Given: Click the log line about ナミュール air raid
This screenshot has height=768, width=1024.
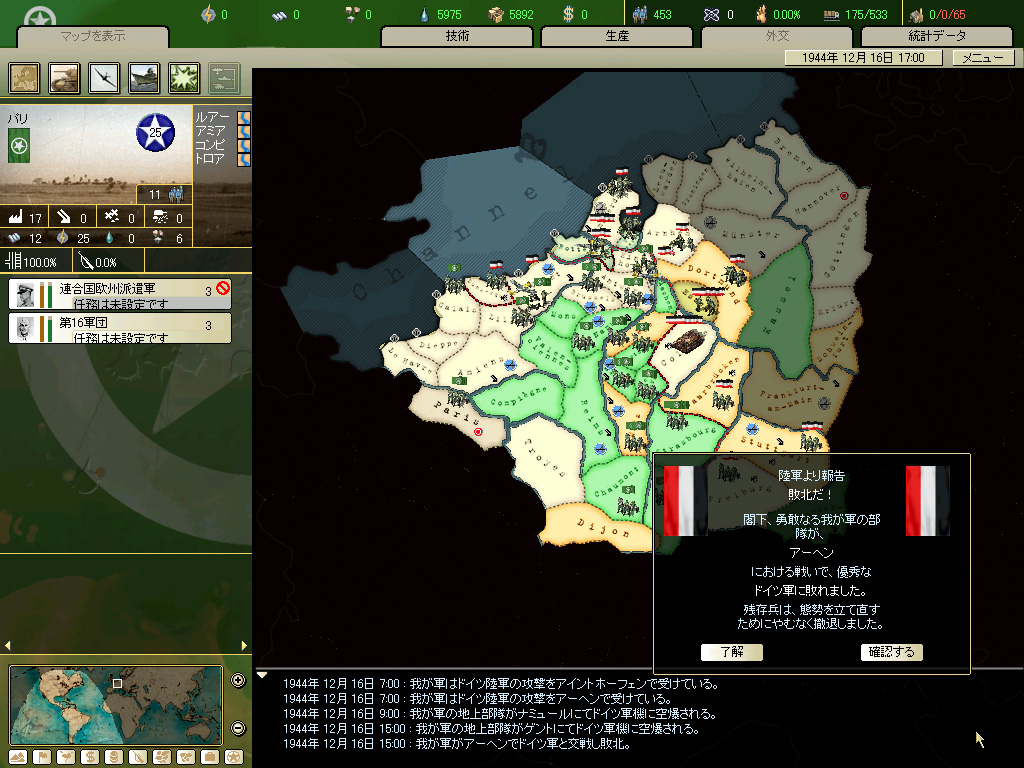Looking at the screenshot, I should pos(500,714).
